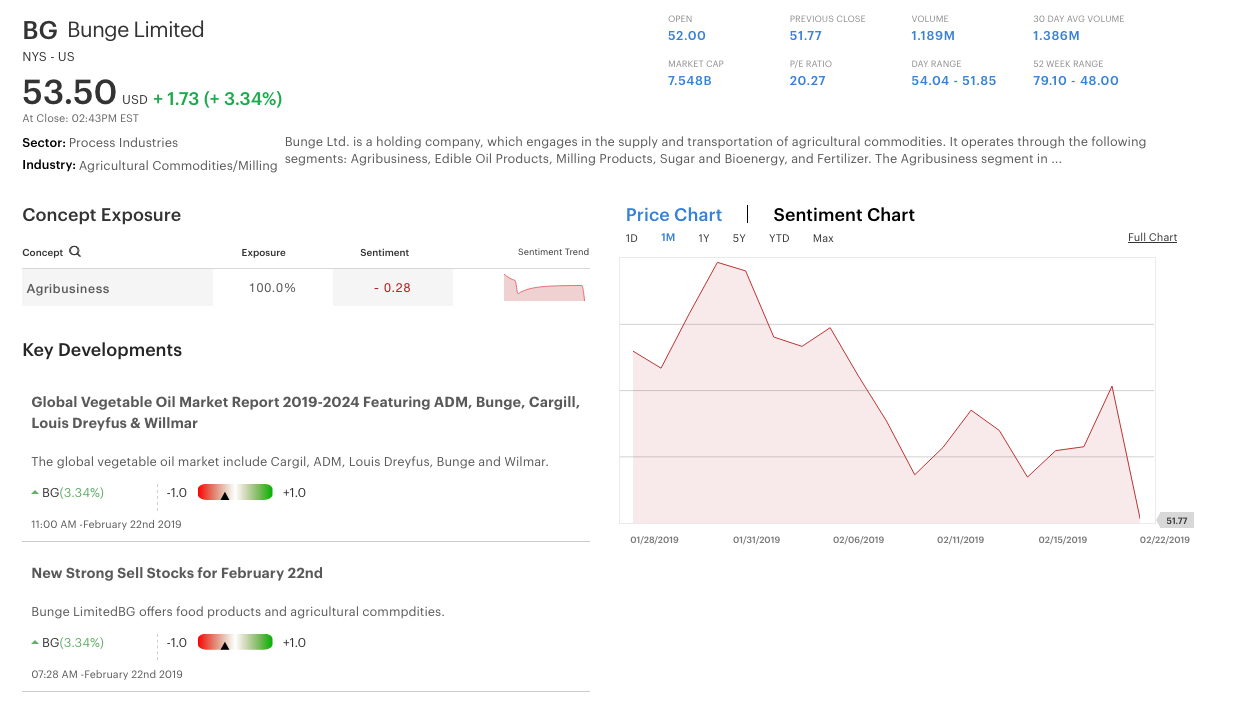The width and height of the screenshot is (1234, 702).
Task: Click the Concept search magnifier icon
Action: (75, 252)
